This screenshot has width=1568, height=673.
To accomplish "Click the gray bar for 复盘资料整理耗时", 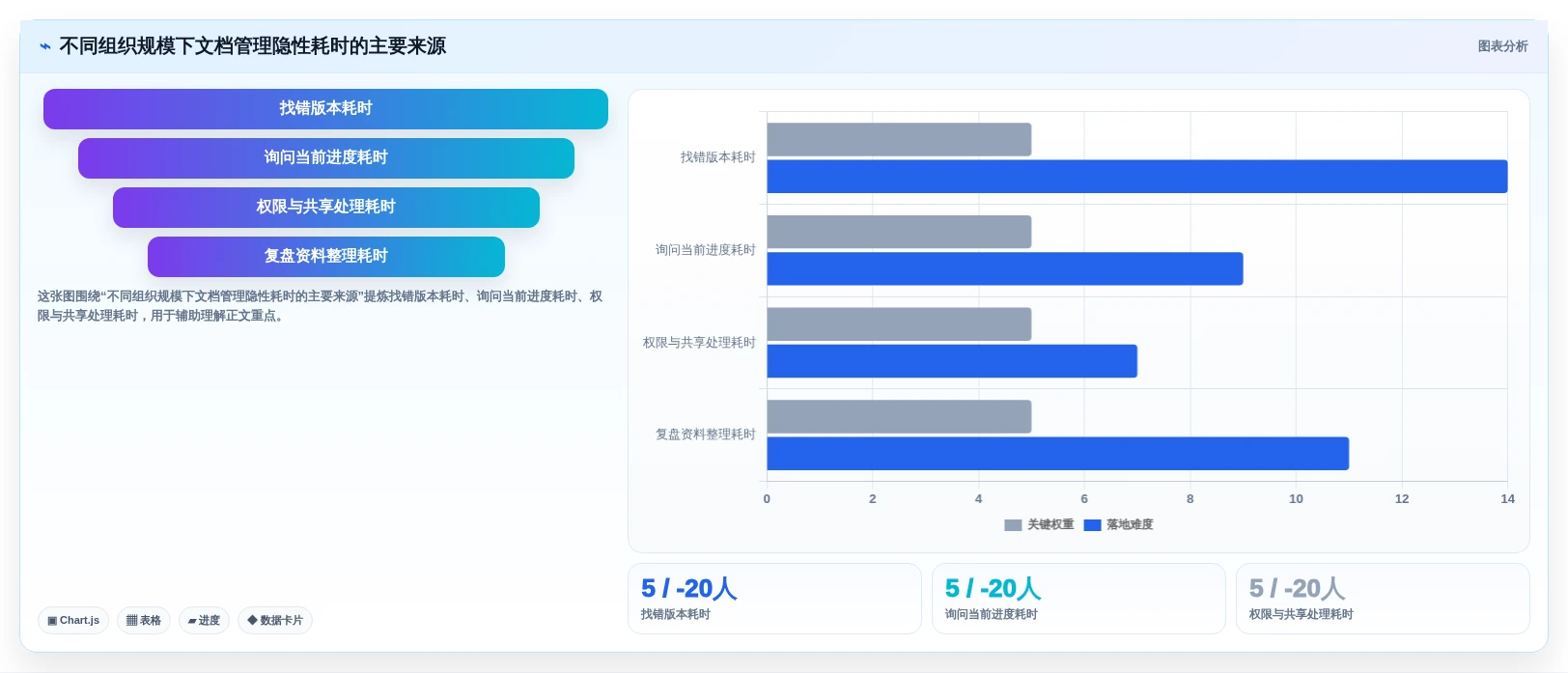I will coord(899,417).
